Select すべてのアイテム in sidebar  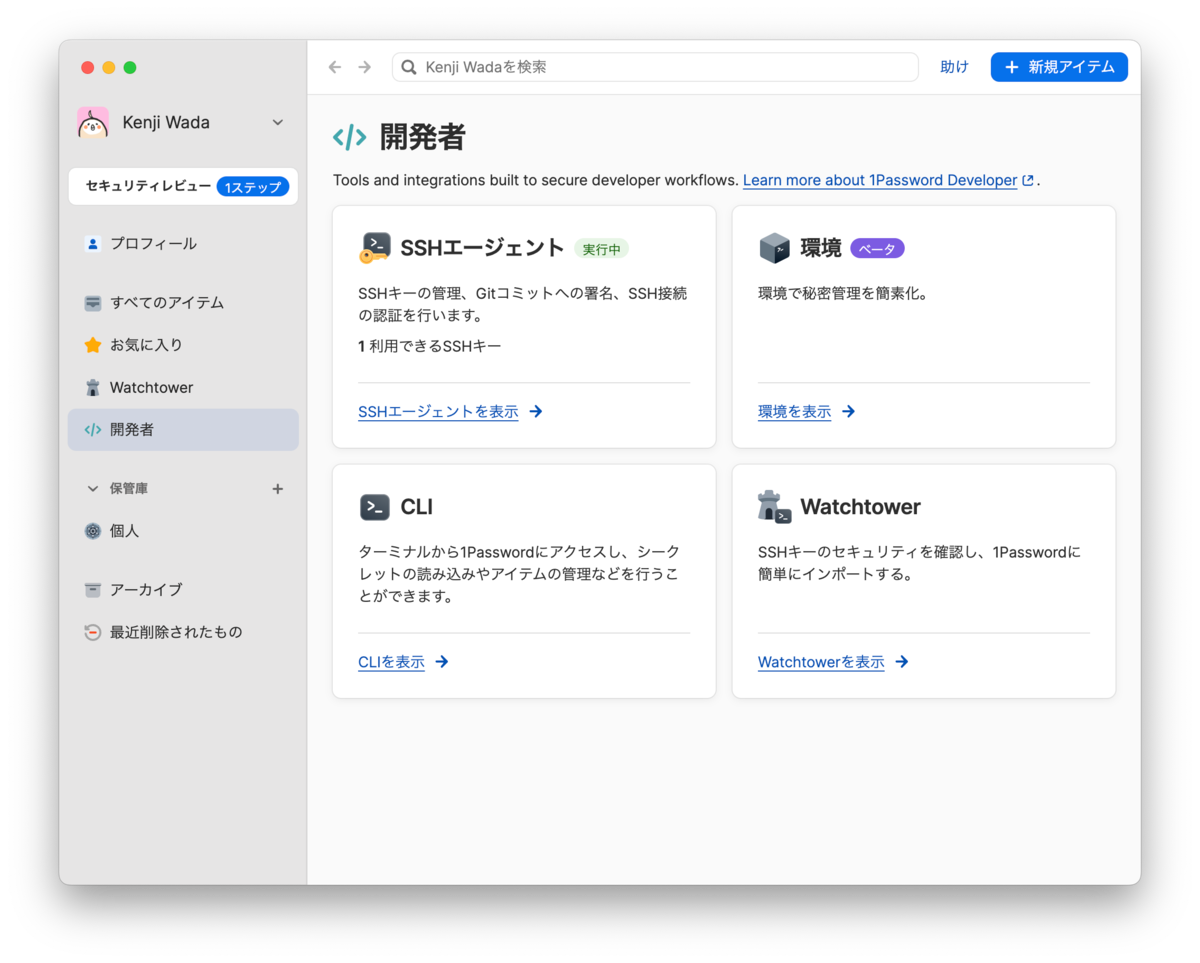click(x=183, y=302)
